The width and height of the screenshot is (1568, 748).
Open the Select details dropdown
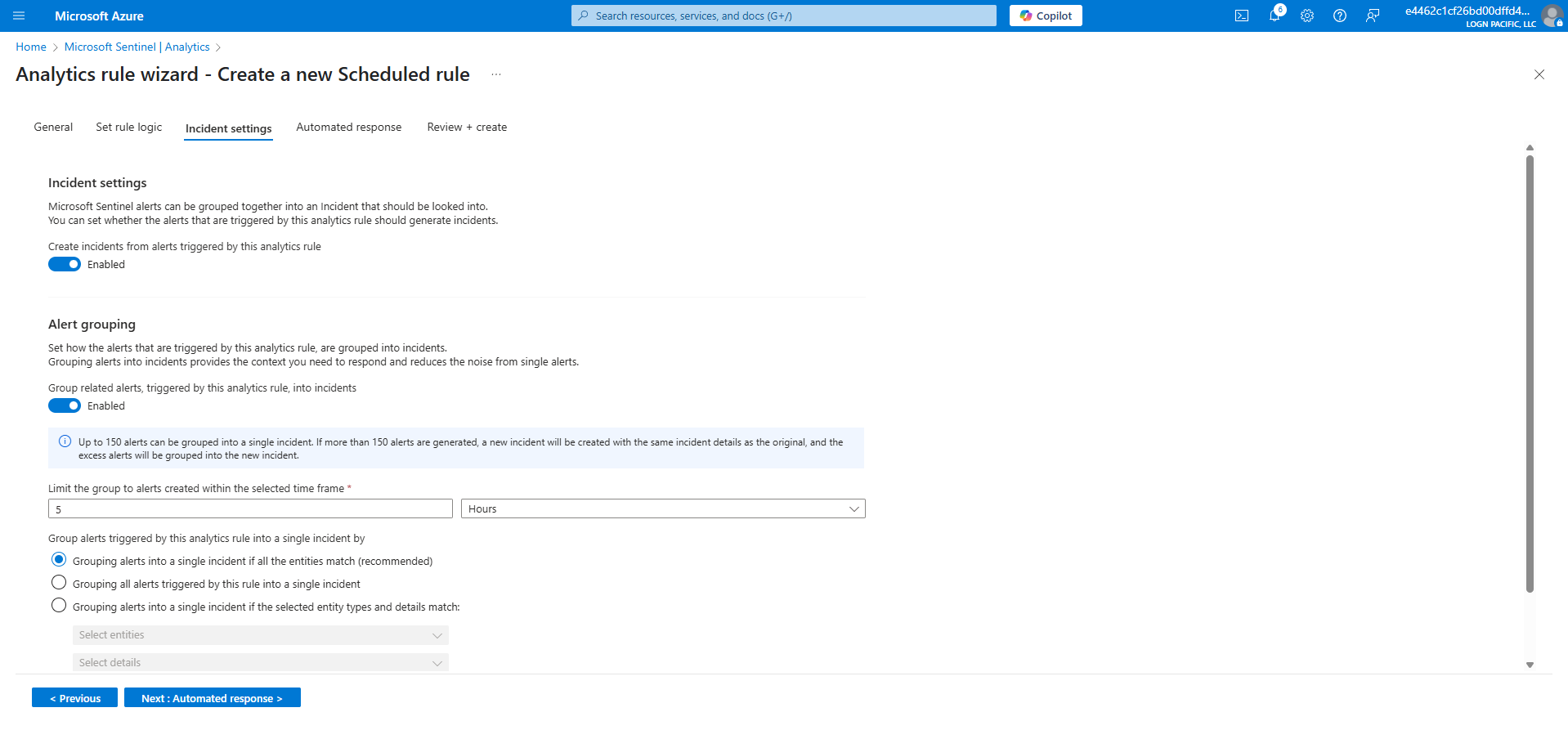click(x=260, y=662)
